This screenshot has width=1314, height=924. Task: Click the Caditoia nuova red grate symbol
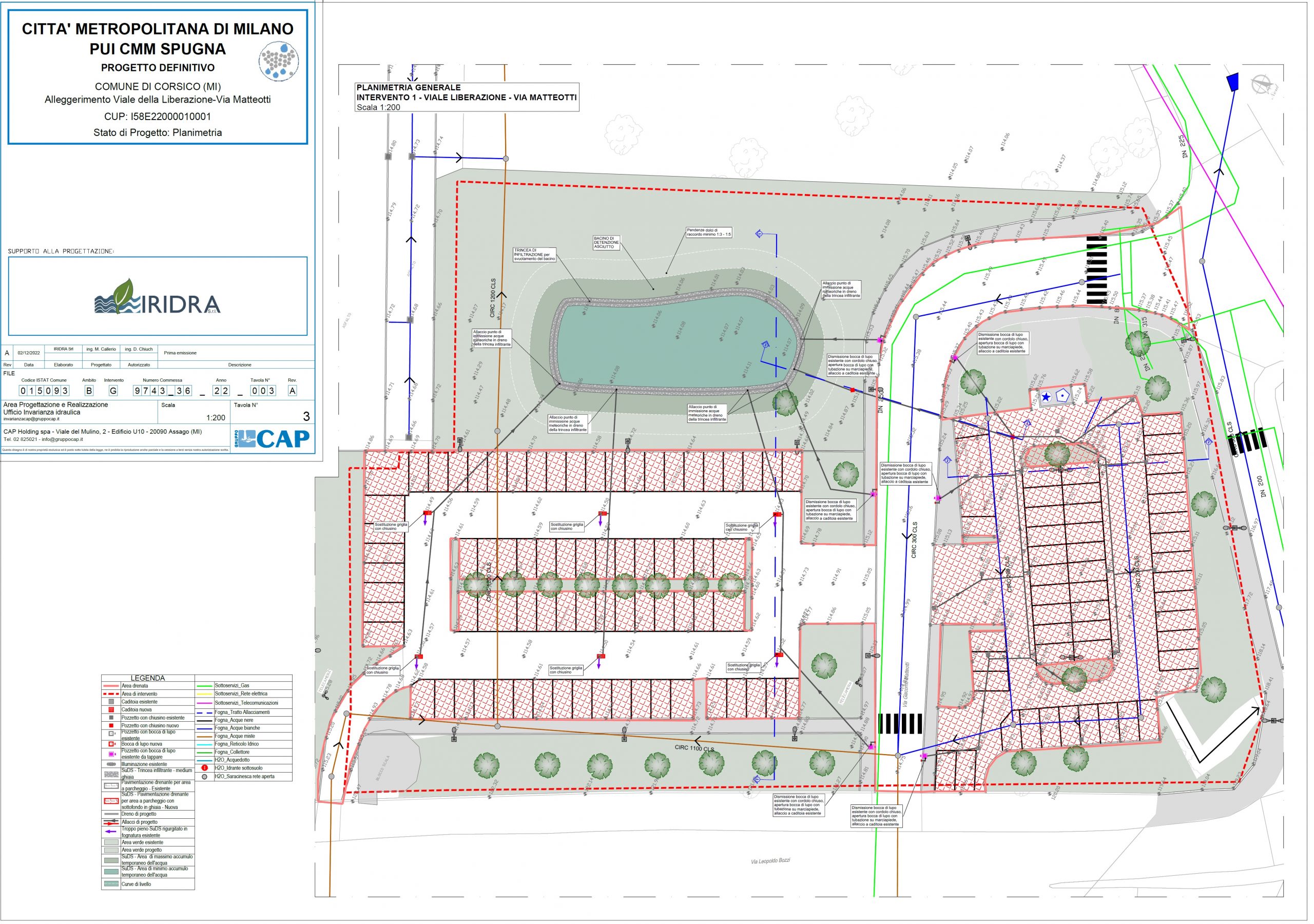[111, 710]
